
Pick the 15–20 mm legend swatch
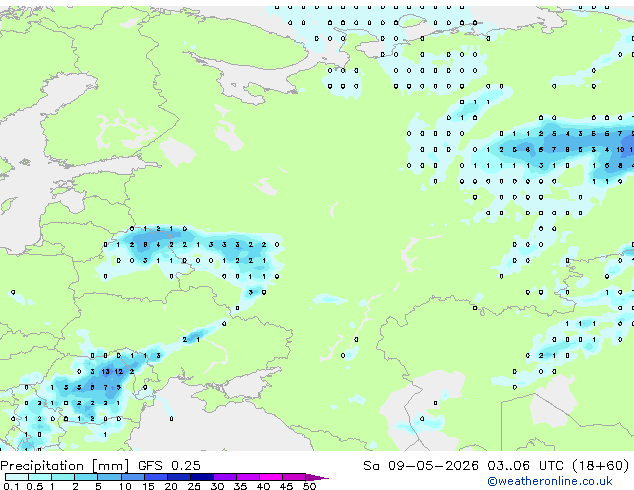pos(155,477)
